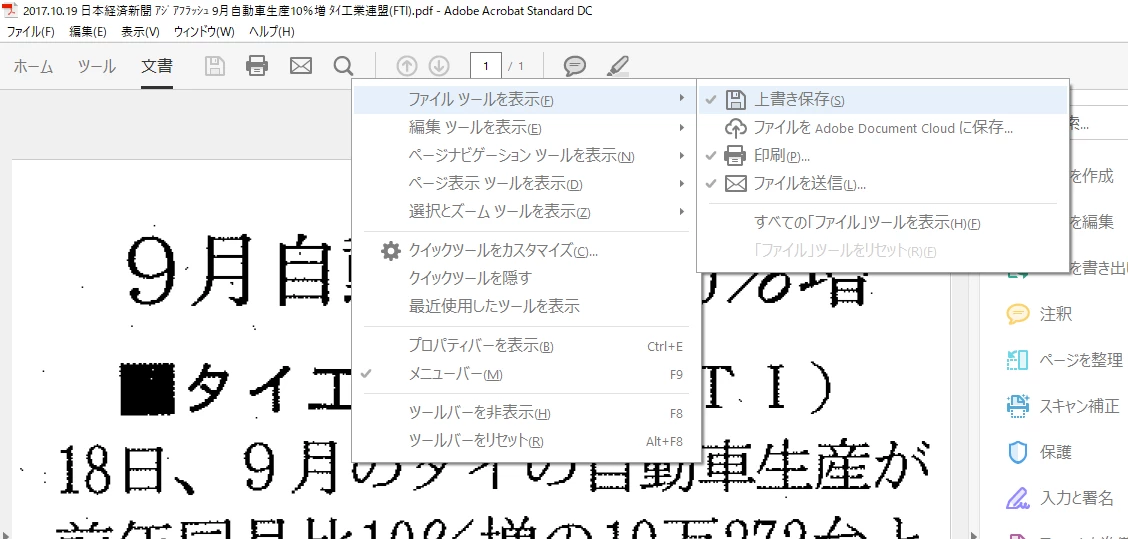The image size is (1128, 539).
Task: Open the ウィンドウ(W) menu
Action: 204,32
